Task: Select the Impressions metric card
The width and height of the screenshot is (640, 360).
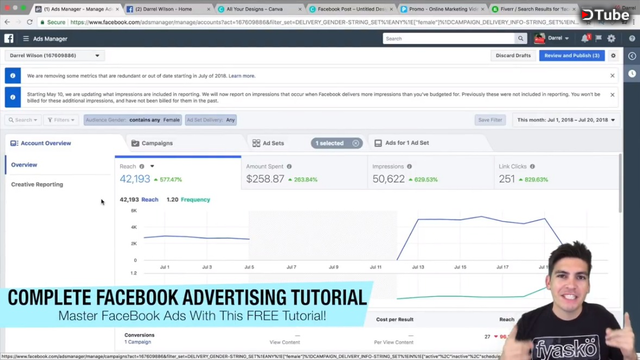Action: [x=431, y=173]
